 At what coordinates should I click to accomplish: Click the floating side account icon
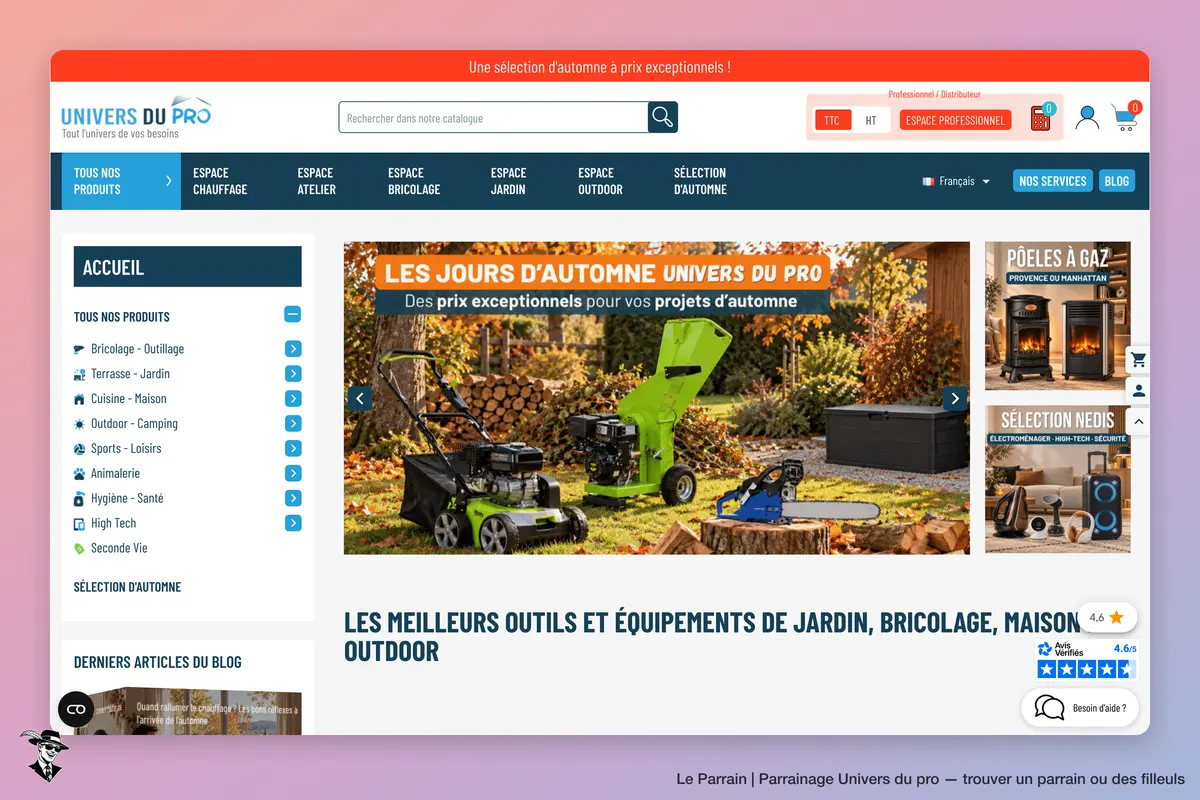click(1138, 391)
